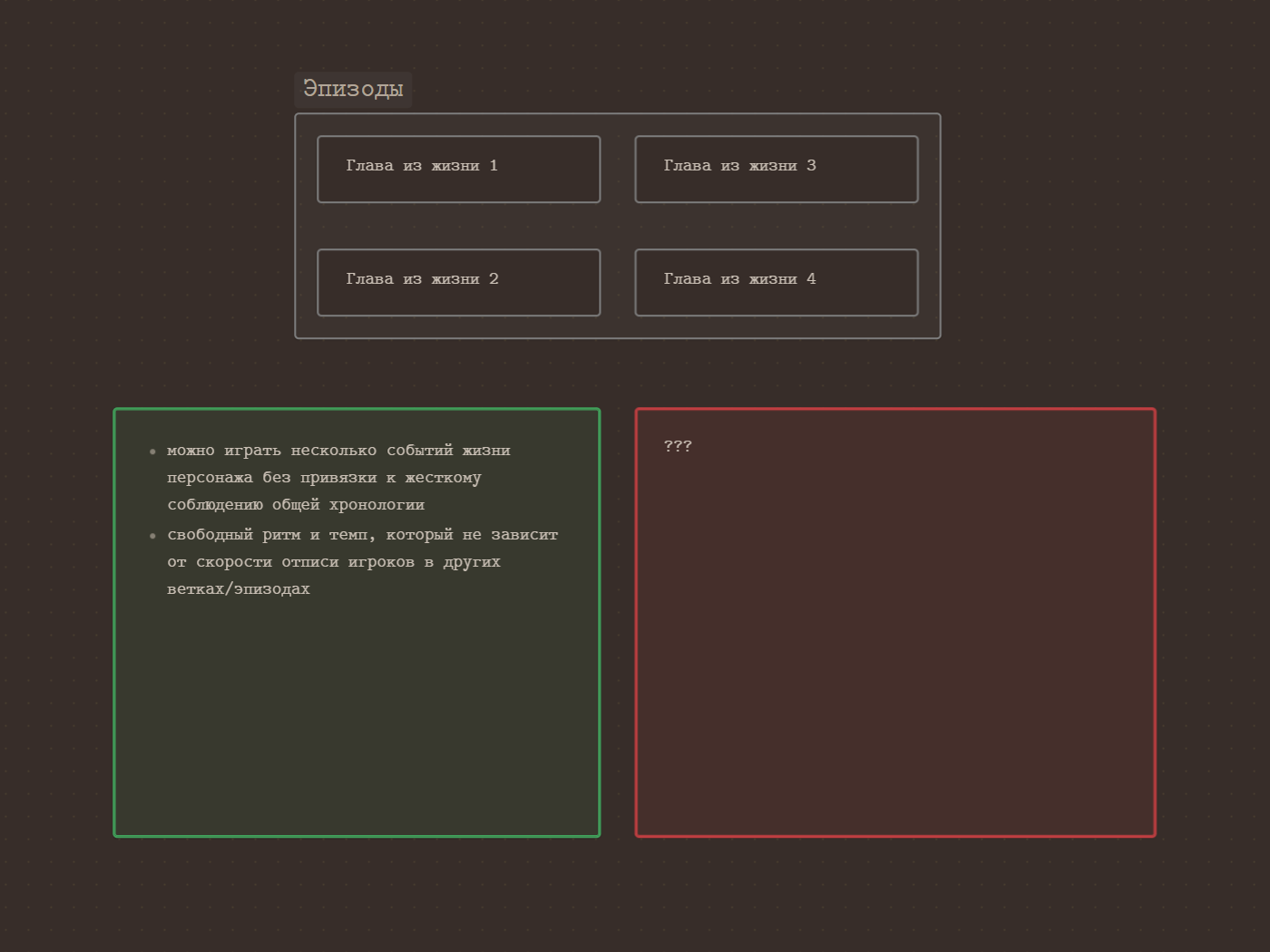
Task: Select the 'Глава из жизни 4' card
Action: point(777,283)
